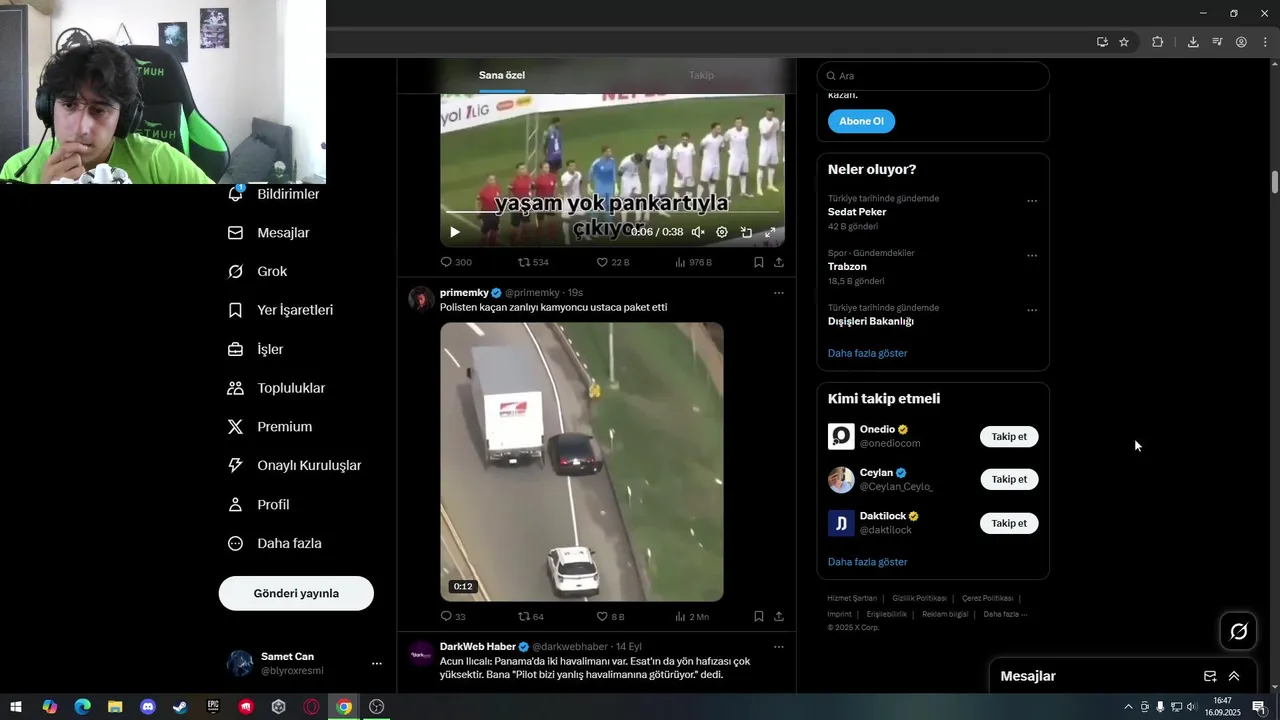
Task: Toggle picture-in-picture on football video
Action: pos(746,232)
